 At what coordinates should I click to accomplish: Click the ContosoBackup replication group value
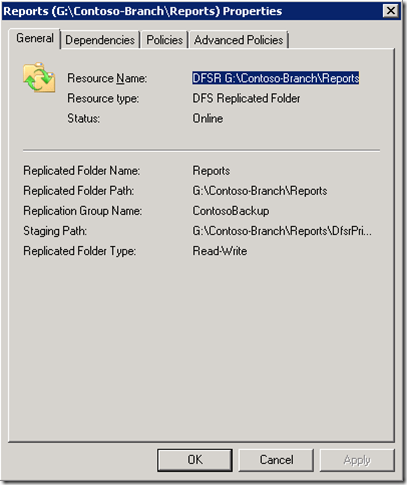click(x=231, y=211)
